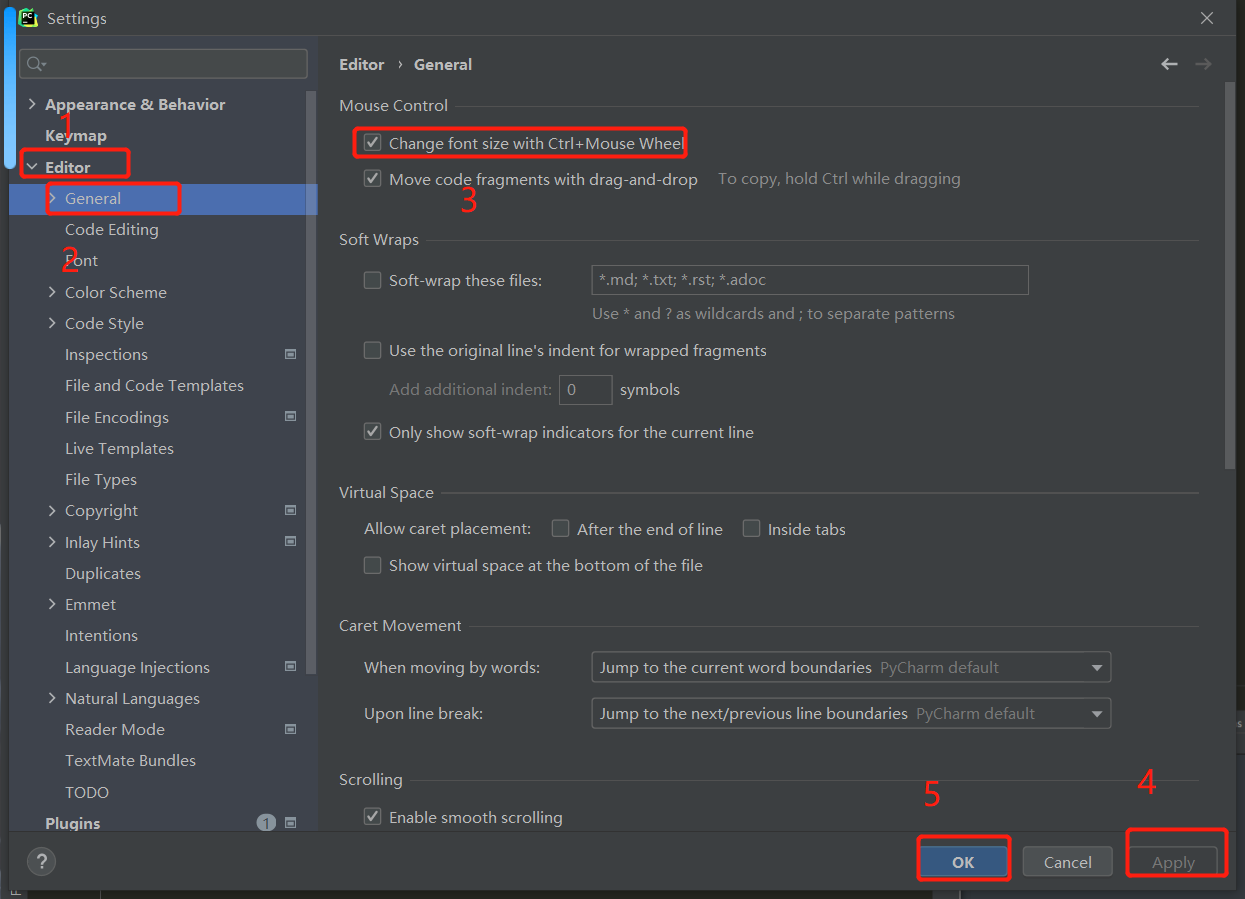Open help via question mark button
Screen dimensions: 1245x899
click(41, 861)
